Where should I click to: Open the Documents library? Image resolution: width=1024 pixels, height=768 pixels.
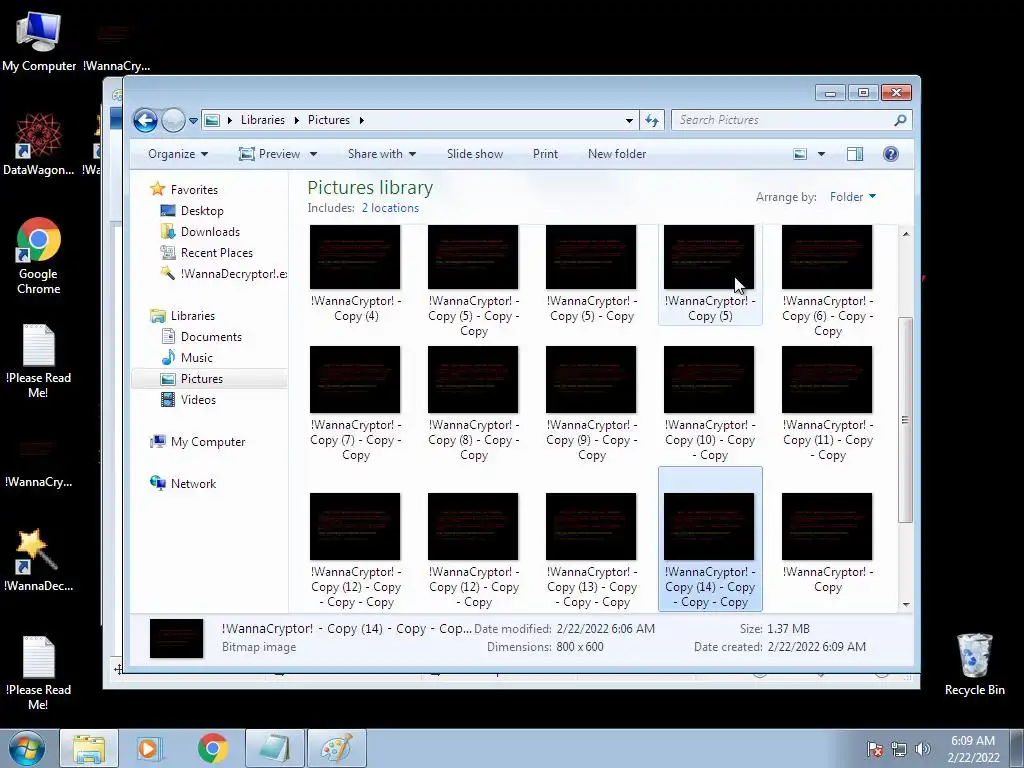pyautogui.click(x=211, y=337)
